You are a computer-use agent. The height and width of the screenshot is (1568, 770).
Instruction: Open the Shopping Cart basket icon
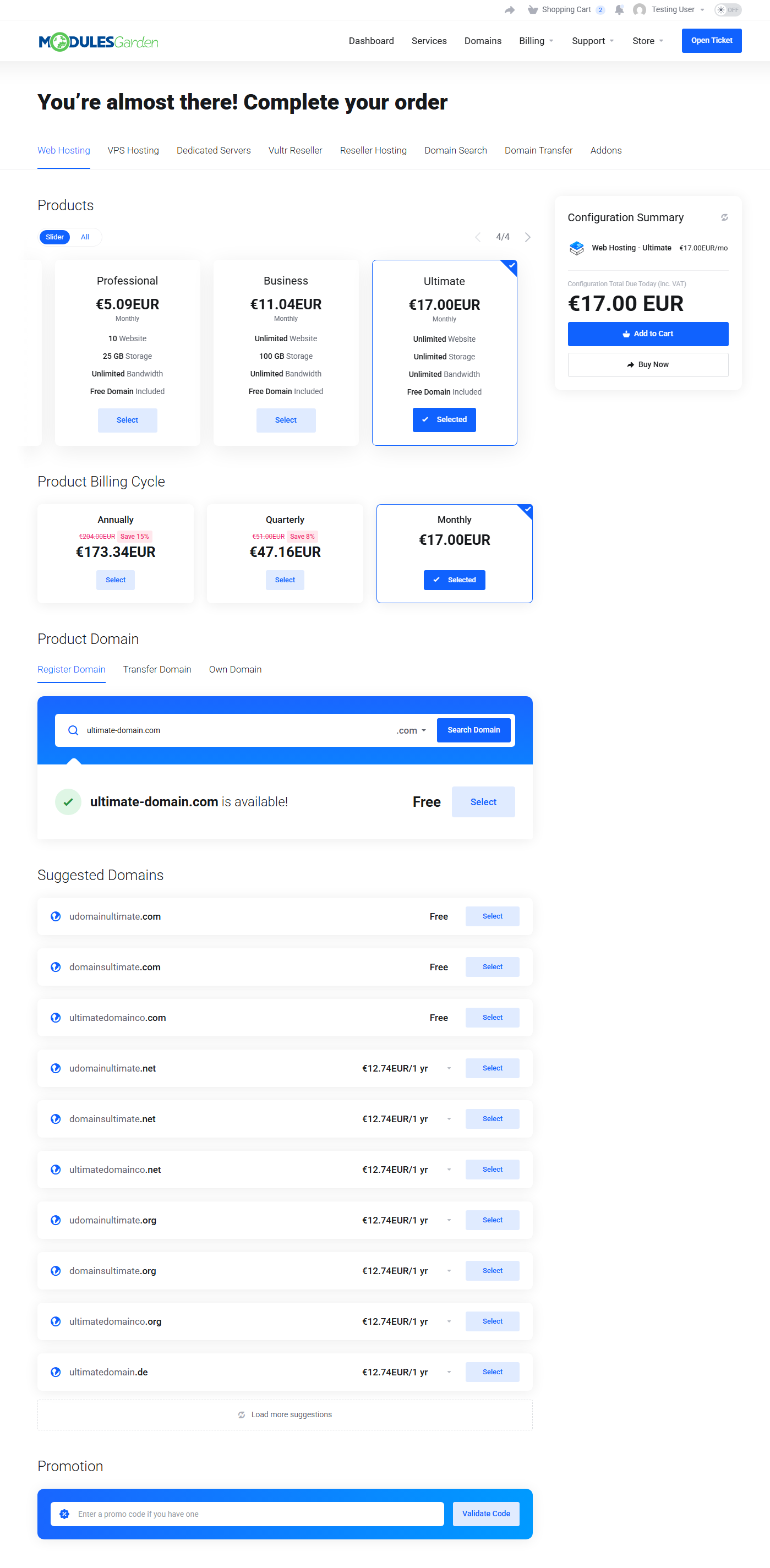pos(533,10)
